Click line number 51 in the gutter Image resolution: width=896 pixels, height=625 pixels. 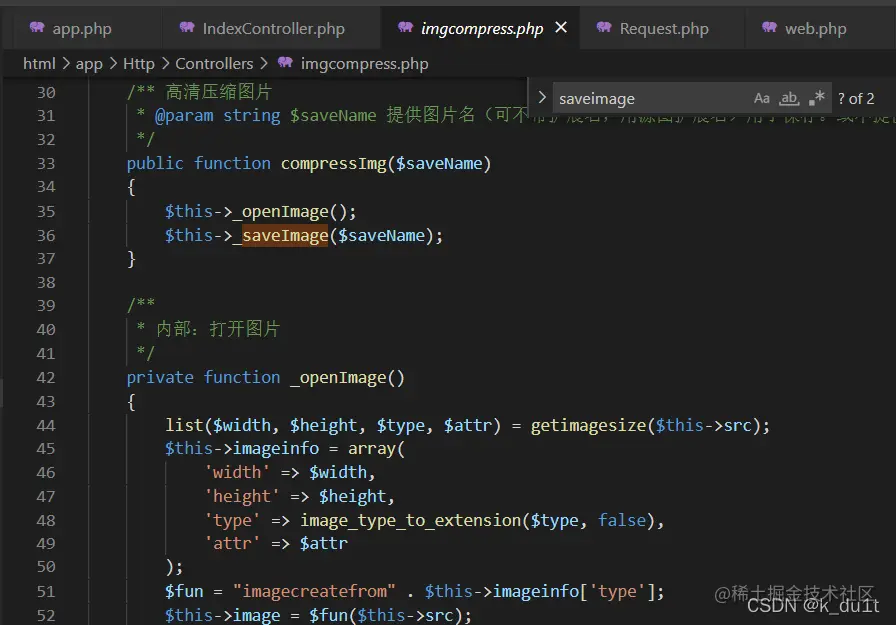[x=46, y=591]
